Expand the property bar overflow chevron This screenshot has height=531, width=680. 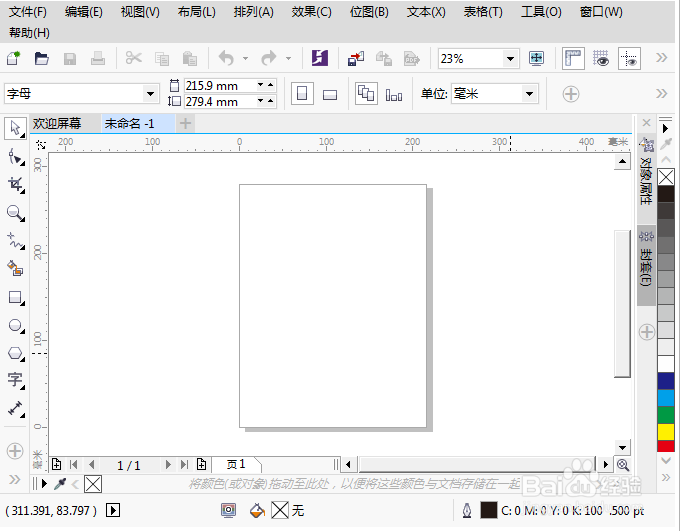click(662, 93)
